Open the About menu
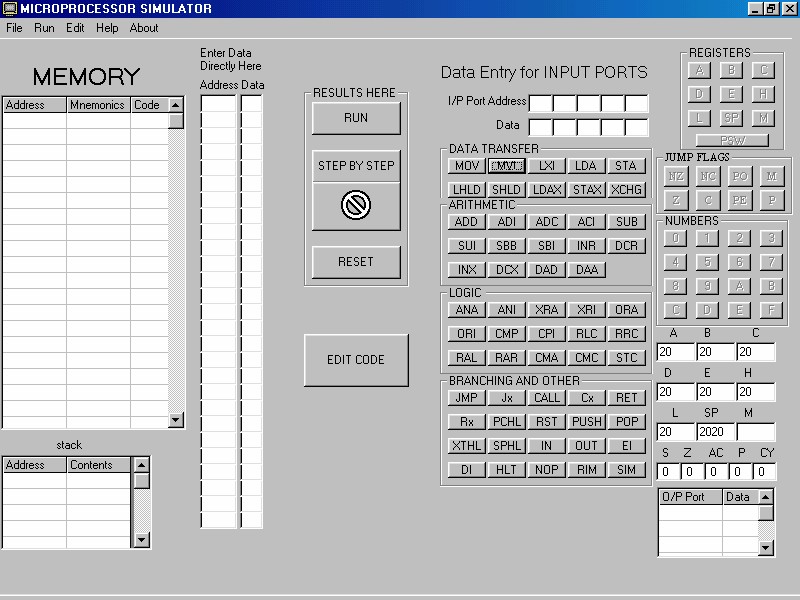 pos(144,28)
